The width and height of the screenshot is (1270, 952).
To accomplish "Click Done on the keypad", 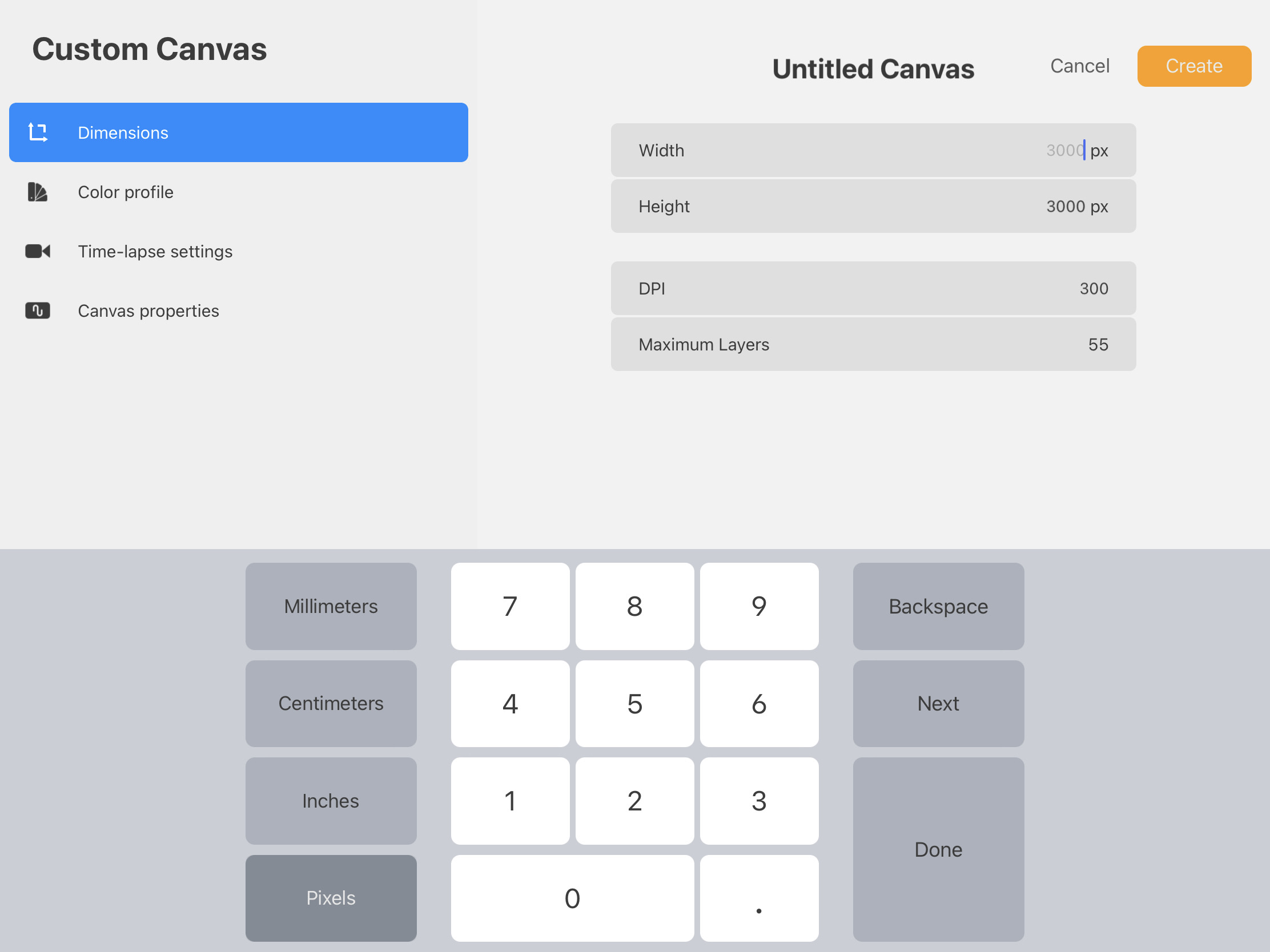I will (938, 850).
